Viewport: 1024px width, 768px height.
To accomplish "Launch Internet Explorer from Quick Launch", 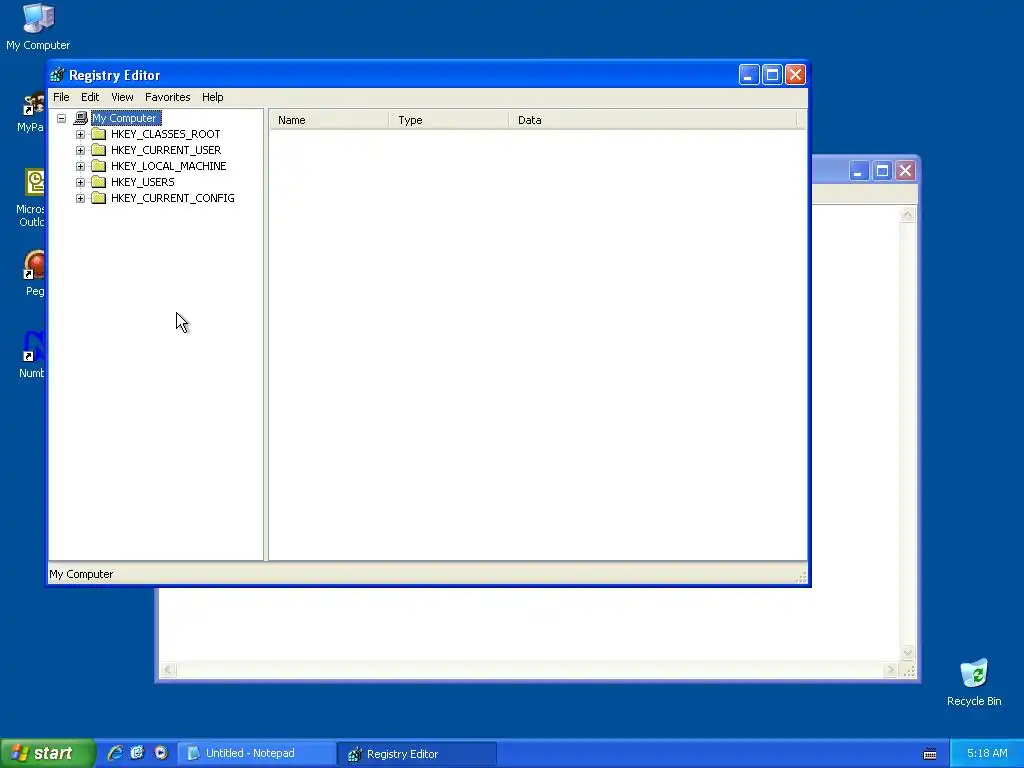I will click(115, 753).
